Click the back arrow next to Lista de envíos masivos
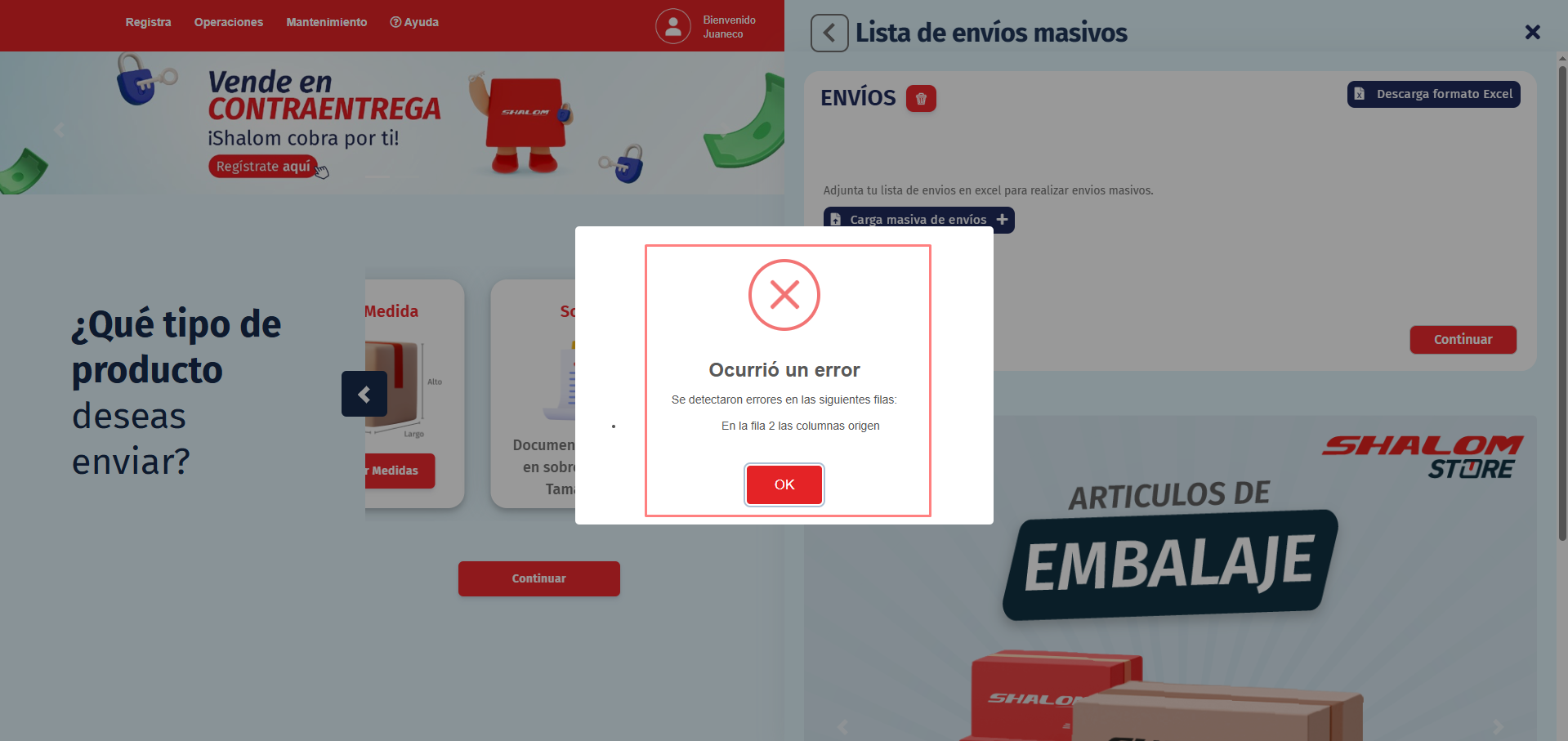 [829, 33]
